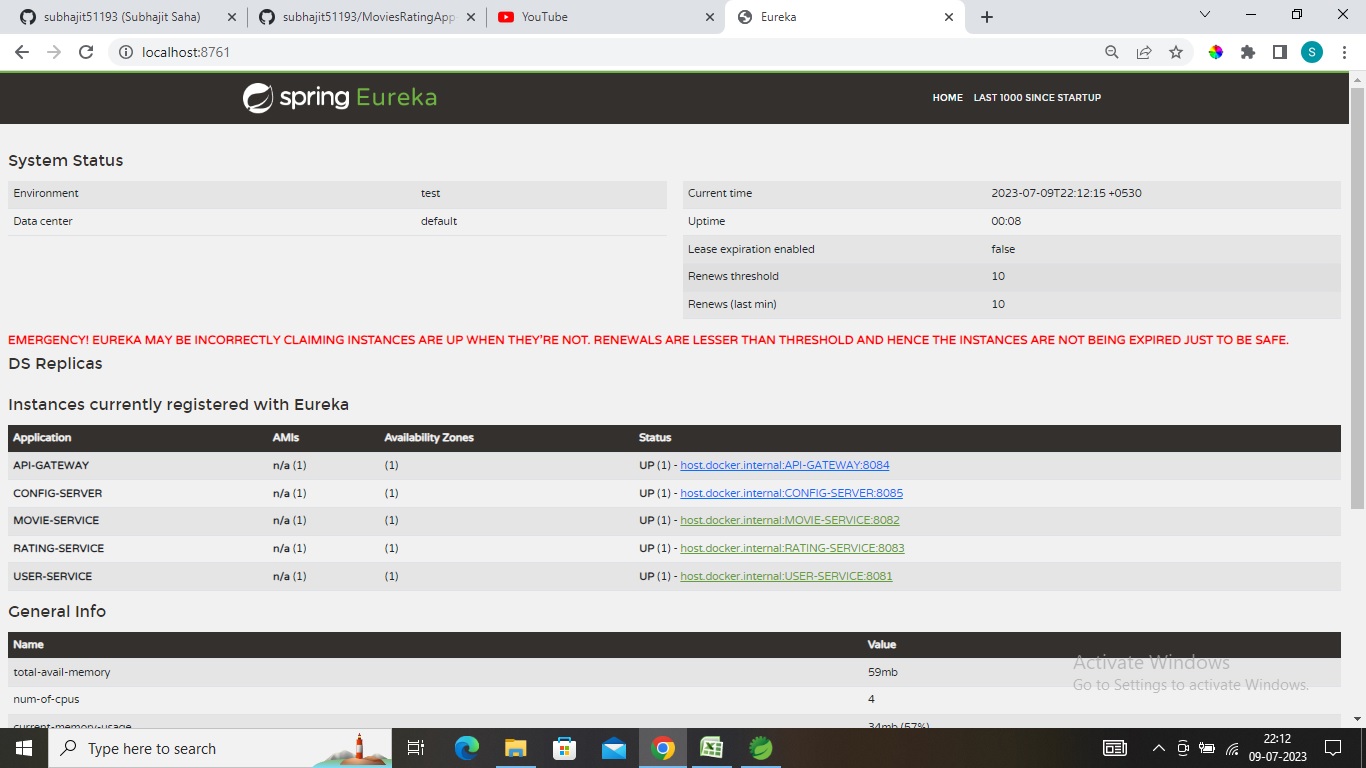Click the battery status tray icon
The height and width of the screenshot is (768, 1366).
coord(1207,748)
